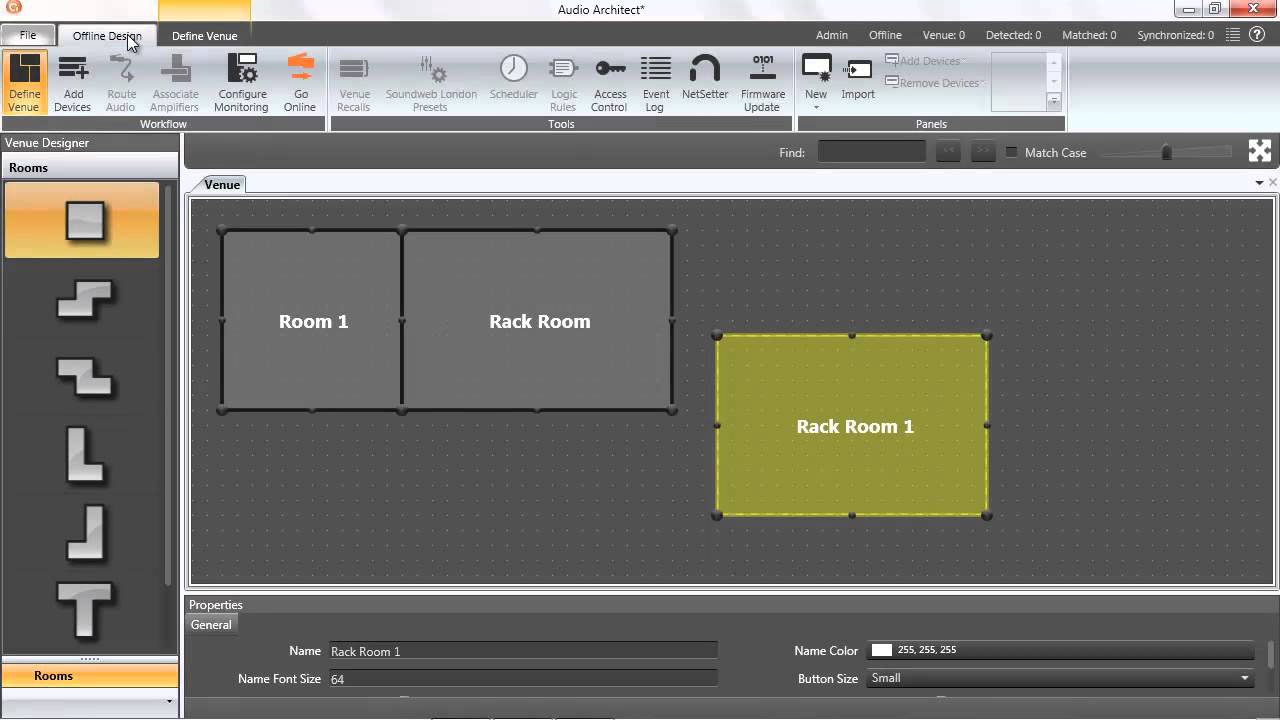Open Access Control
Screen dimensions: 1280x720
[609, 83]
